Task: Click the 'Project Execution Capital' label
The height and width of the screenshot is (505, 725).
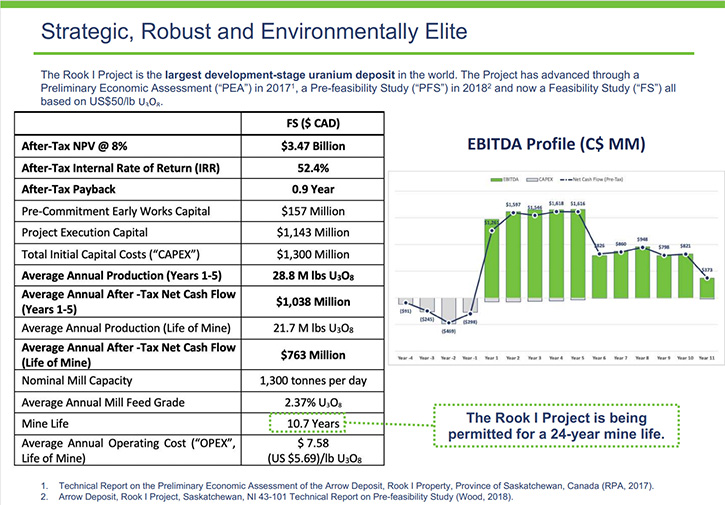Action: 85,233
